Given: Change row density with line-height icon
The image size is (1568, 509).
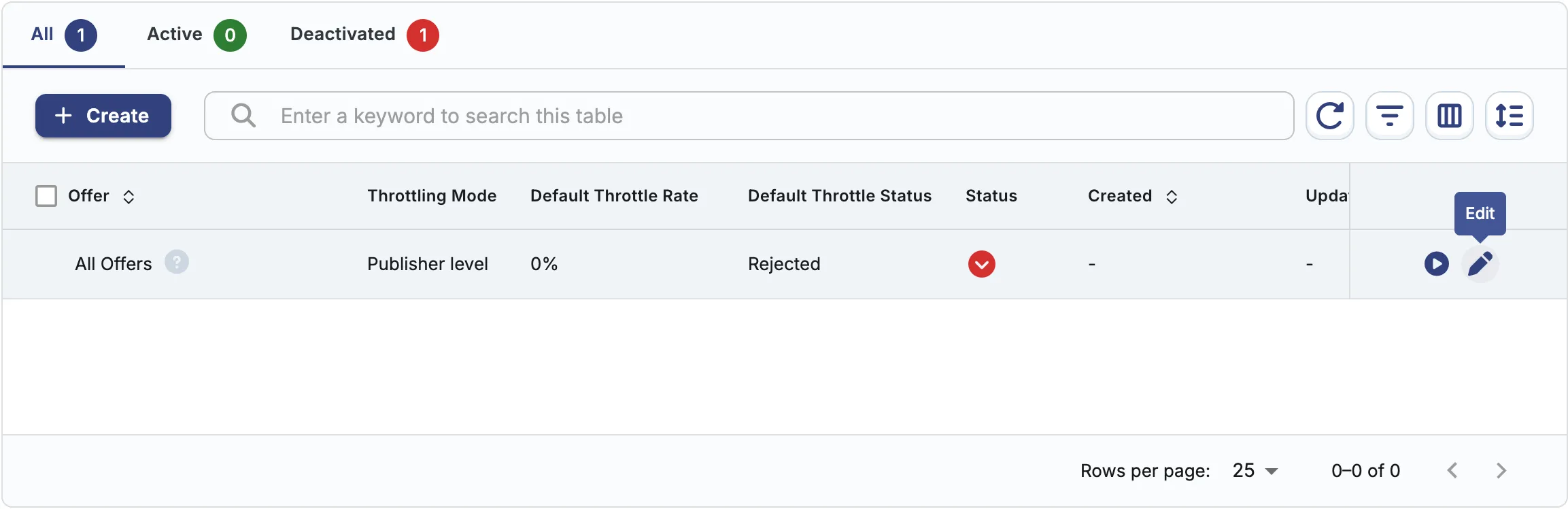Looking at the screenshot, I should tap(1509, 116).
